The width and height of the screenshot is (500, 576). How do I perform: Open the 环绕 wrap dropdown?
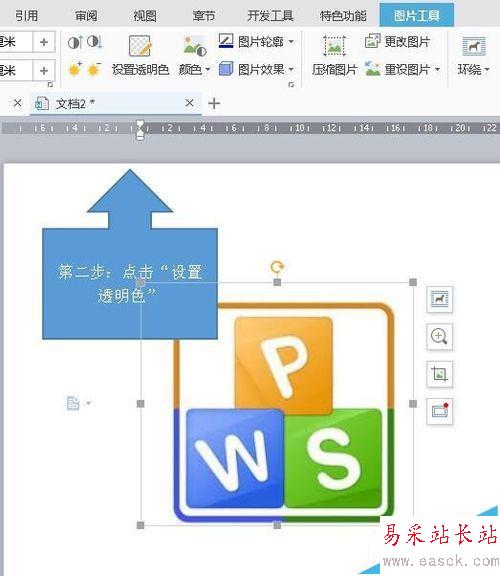coord(474,69)
